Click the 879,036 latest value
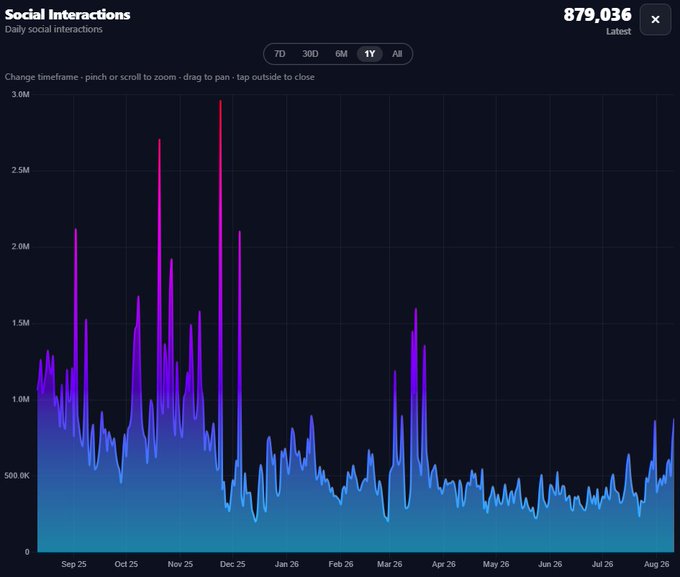 597,15
